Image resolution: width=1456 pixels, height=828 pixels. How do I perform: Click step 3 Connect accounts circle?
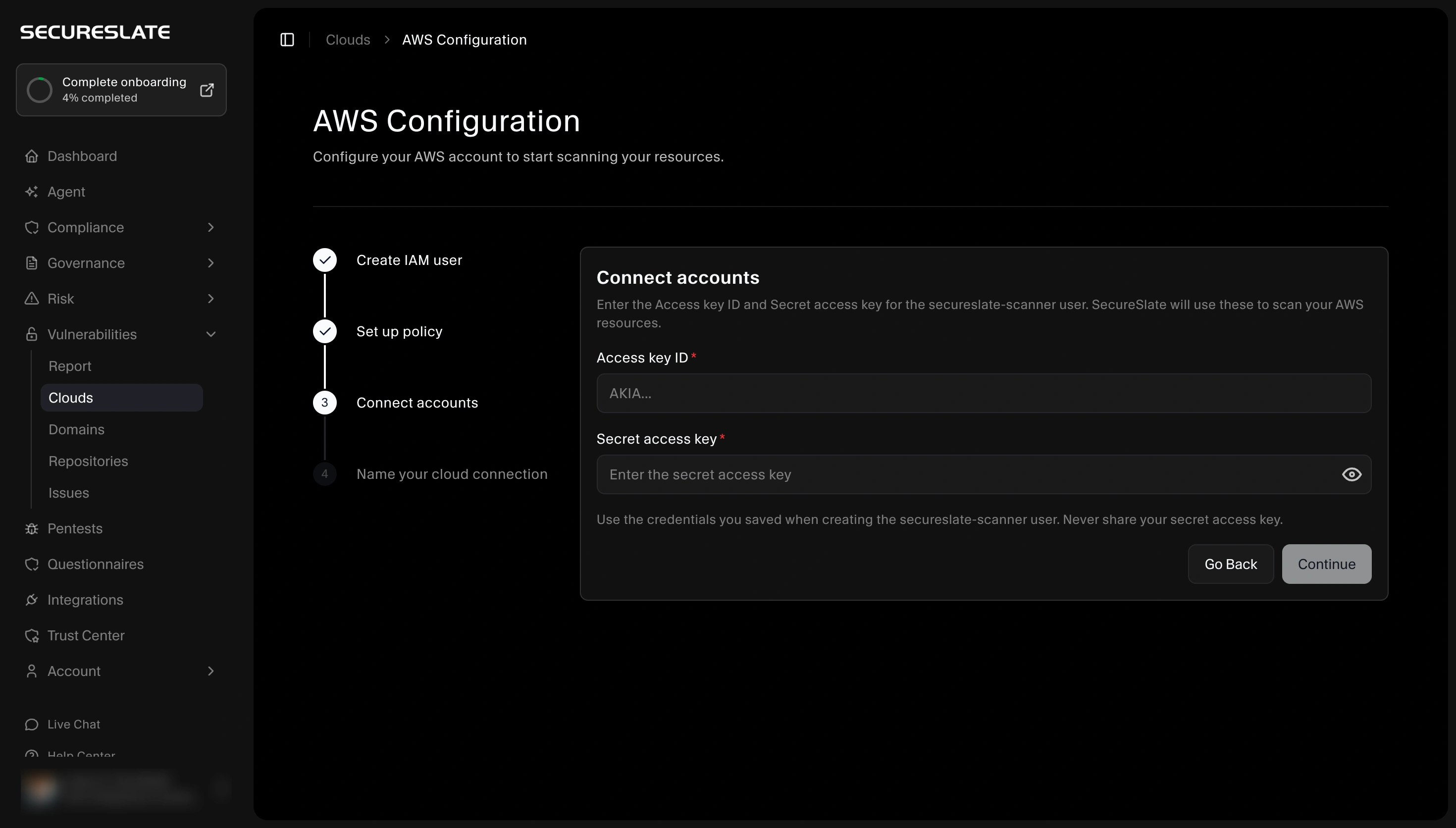pos(325,403)
